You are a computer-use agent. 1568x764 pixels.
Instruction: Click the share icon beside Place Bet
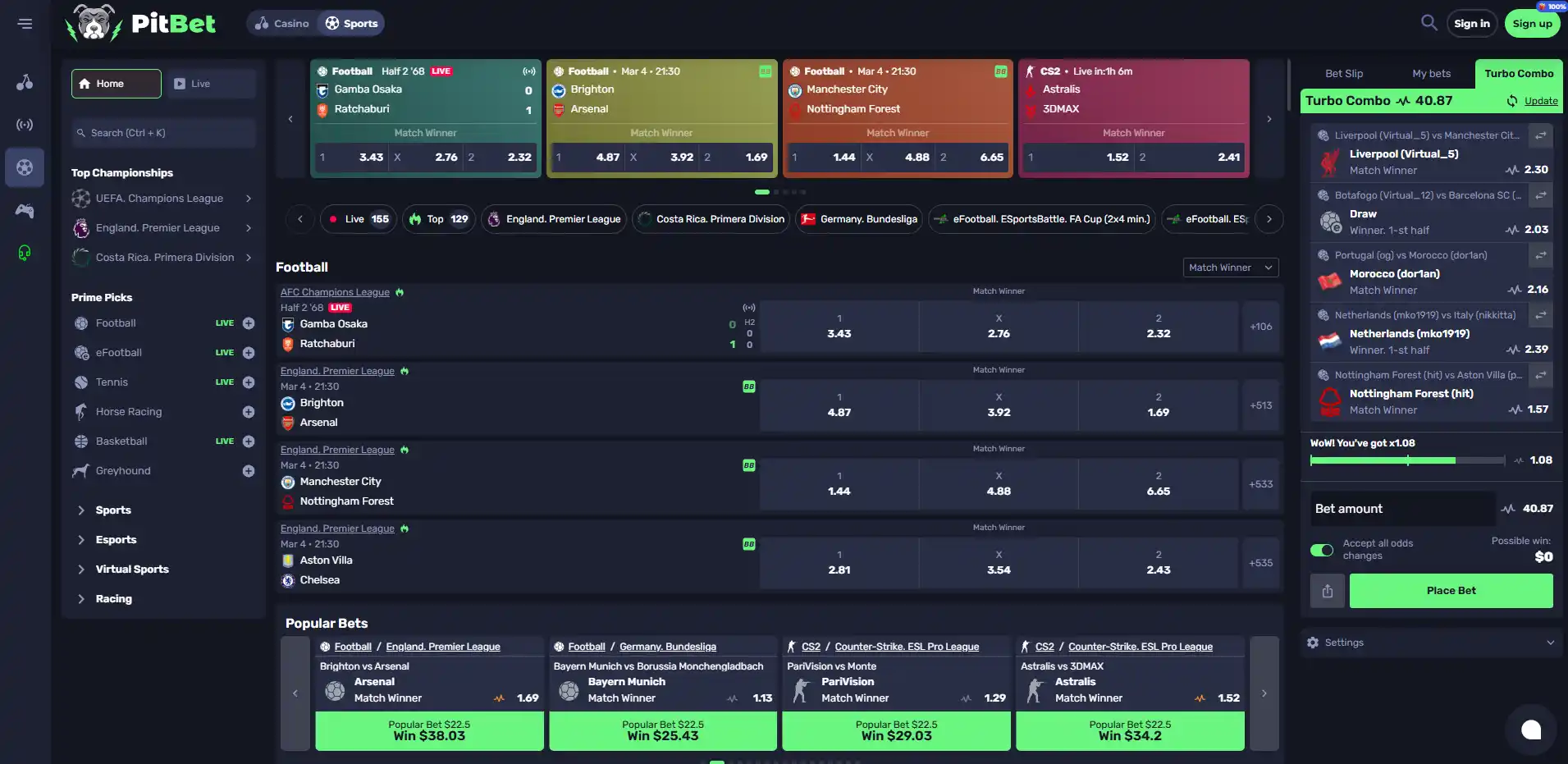[x=1327, y=591]
